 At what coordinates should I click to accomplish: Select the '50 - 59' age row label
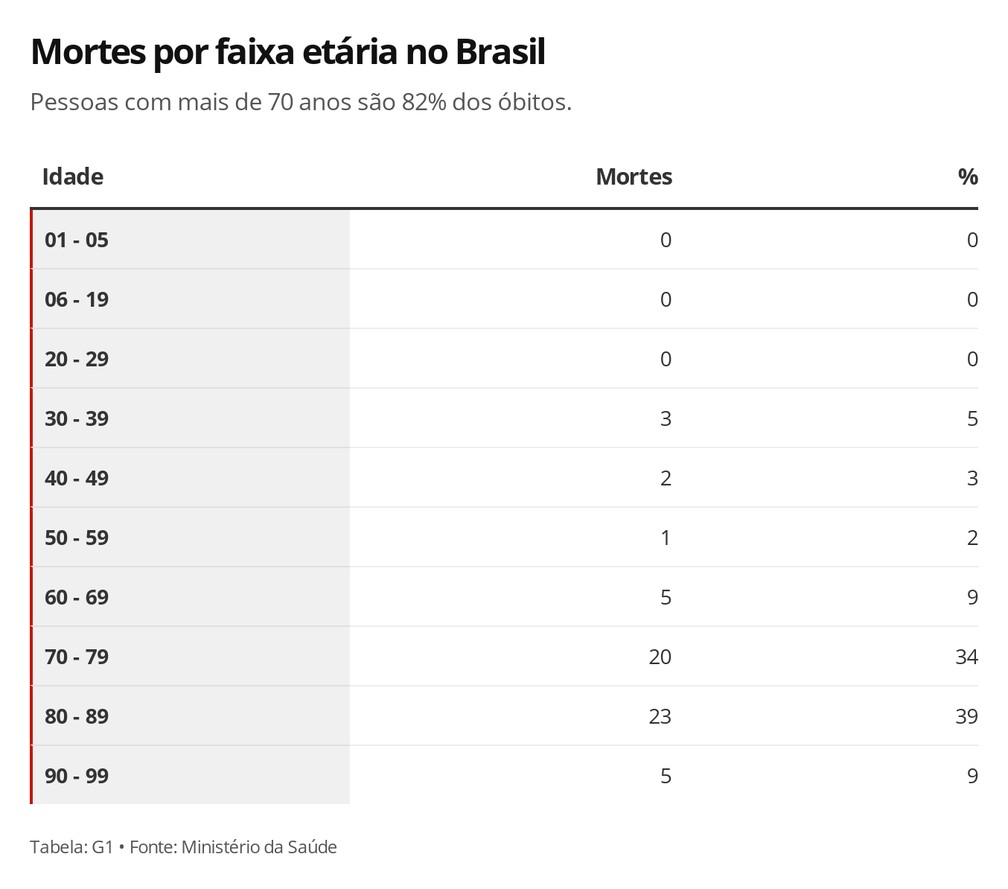[76, 537]
